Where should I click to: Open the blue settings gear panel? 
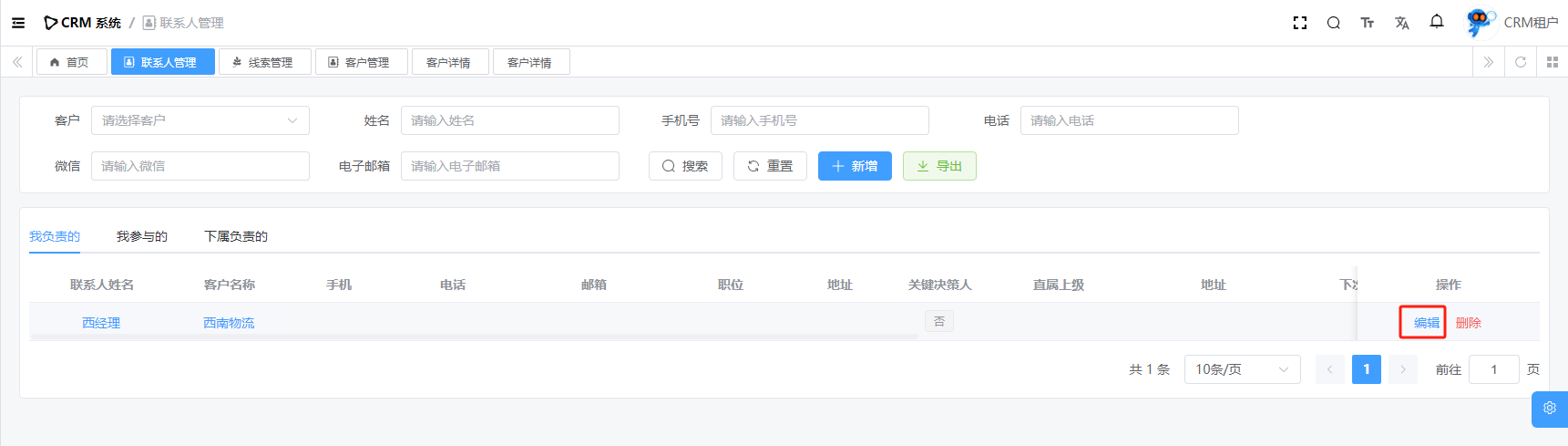click(x=1549, y=409)
